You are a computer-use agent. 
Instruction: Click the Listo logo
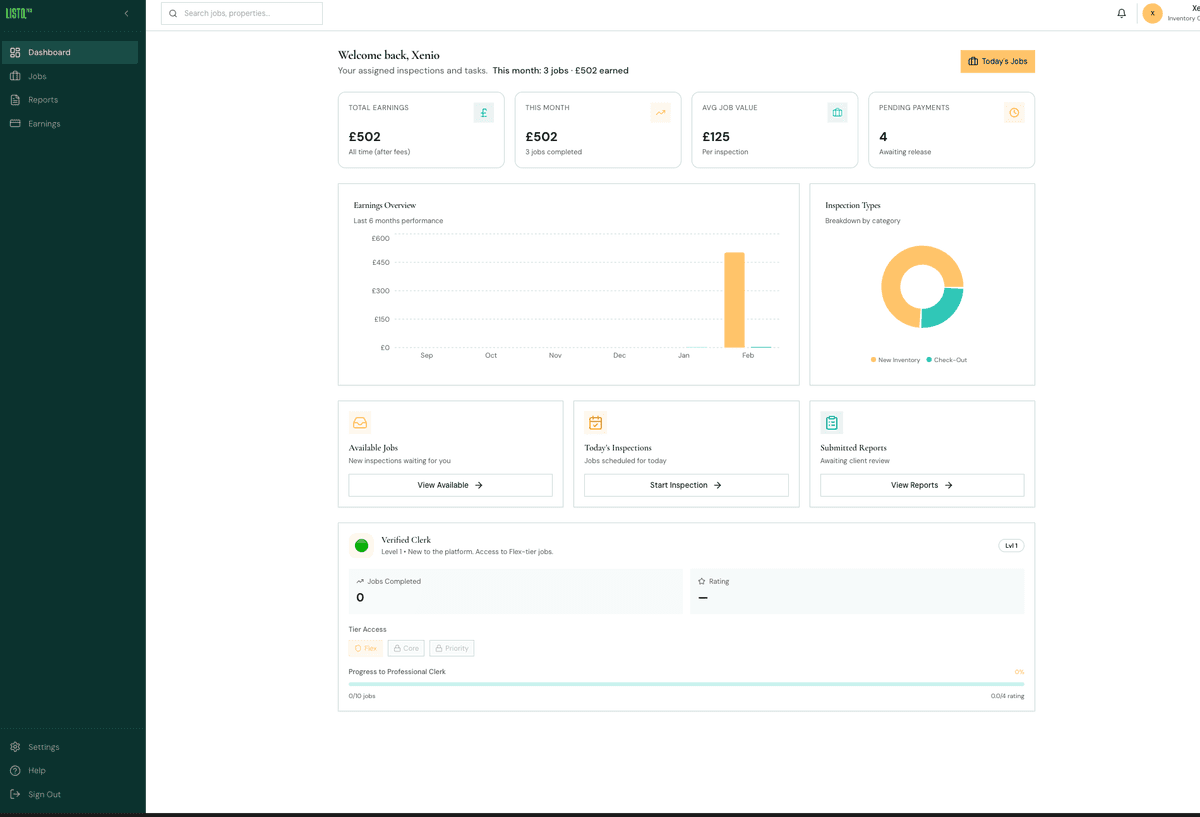tap(19, 13)
